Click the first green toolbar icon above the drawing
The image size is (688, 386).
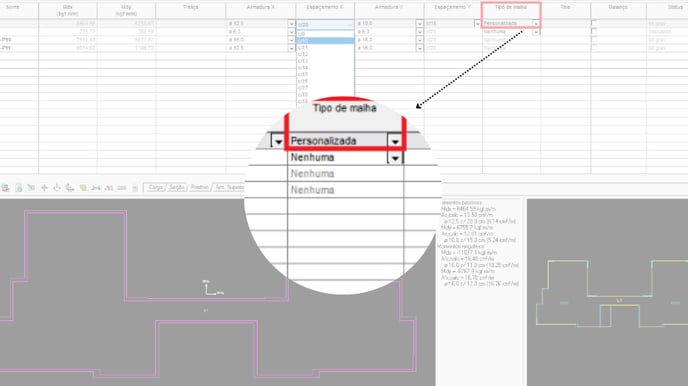[5, 188]
